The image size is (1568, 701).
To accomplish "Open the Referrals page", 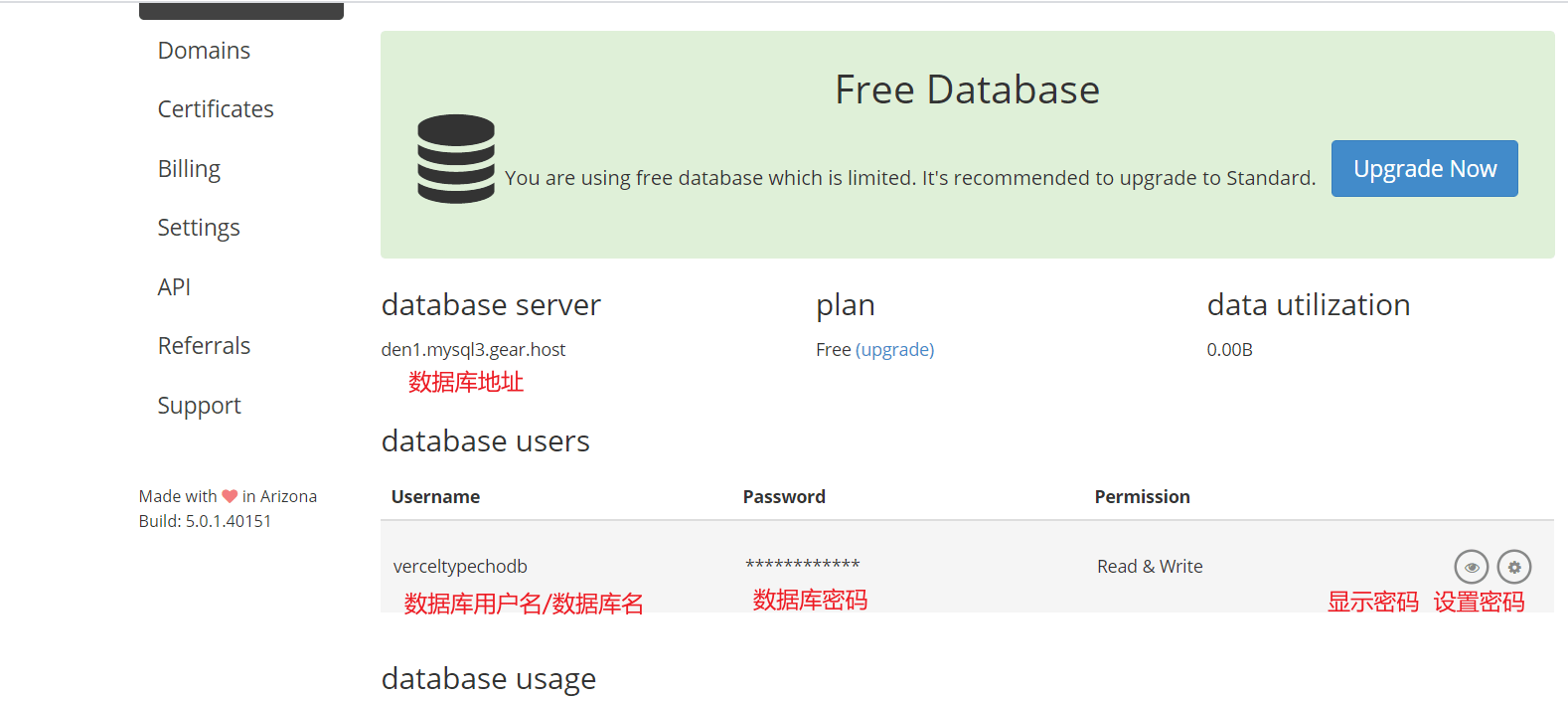I will (x=204, y=346).
